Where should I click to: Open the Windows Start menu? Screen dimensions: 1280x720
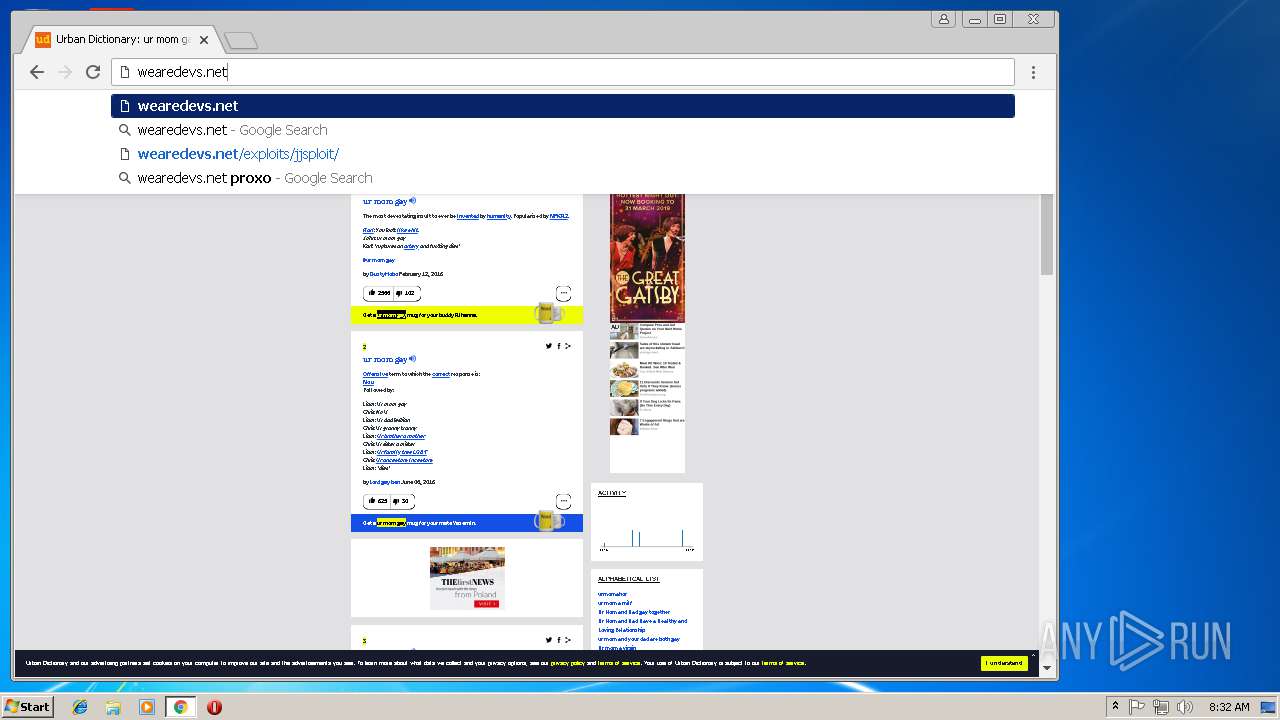pos(27,706)
